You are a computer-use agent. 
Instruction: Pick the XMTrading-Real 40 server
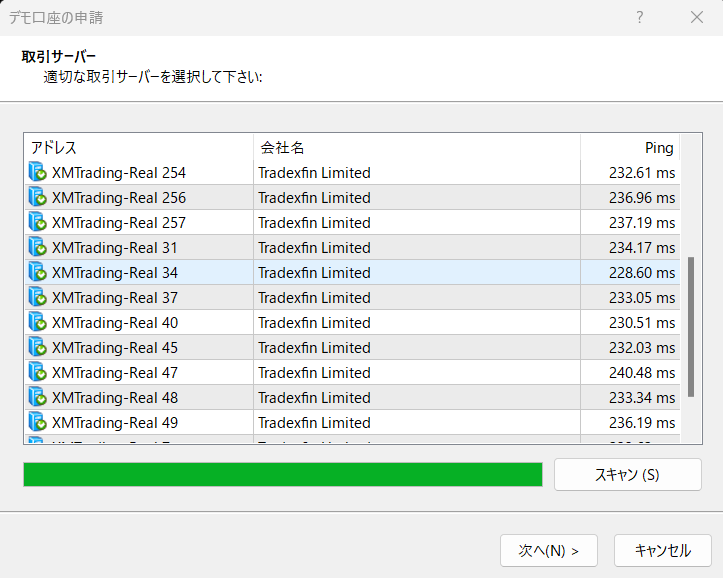pyautogui.click(x=353, y=322)
